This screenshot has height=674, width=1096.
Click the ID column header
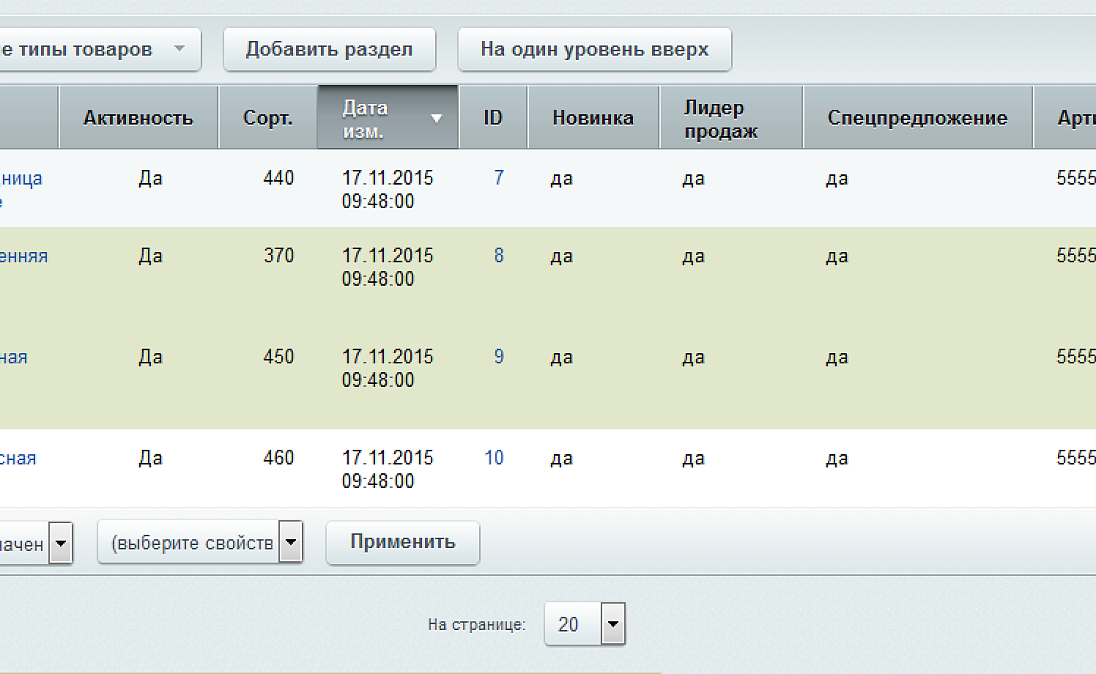pyautogui.click(x=493, y=118)
